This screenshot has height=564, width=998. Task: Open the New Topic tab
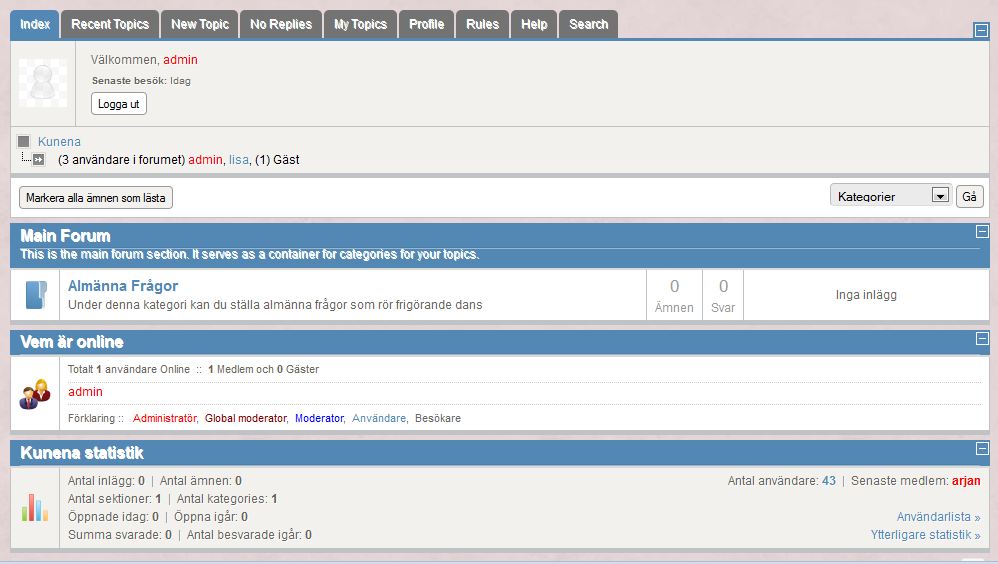tap(200, 24)
